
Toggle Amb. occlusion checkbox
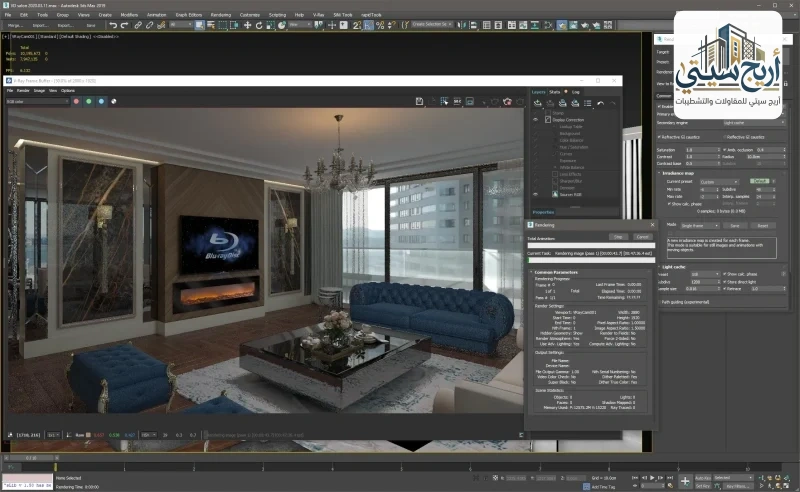point(724,150)
